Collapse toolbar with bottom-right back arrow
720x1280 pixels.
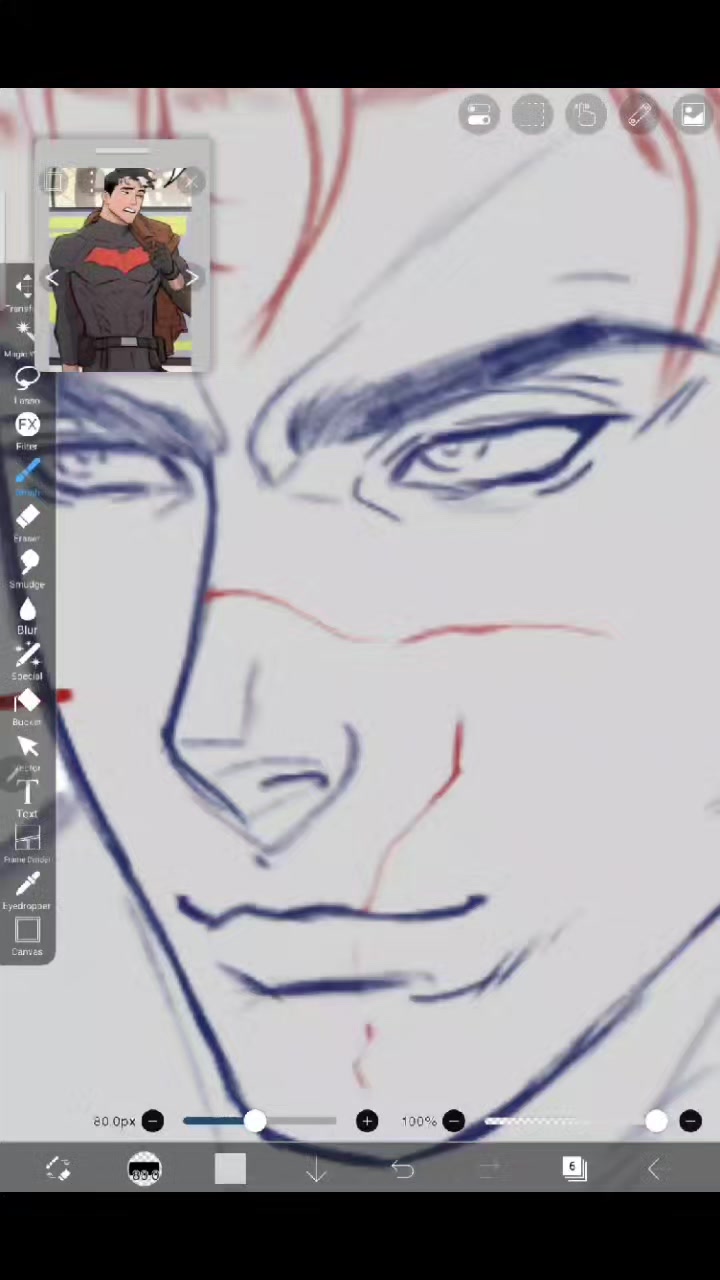(x=656, y=1169)
